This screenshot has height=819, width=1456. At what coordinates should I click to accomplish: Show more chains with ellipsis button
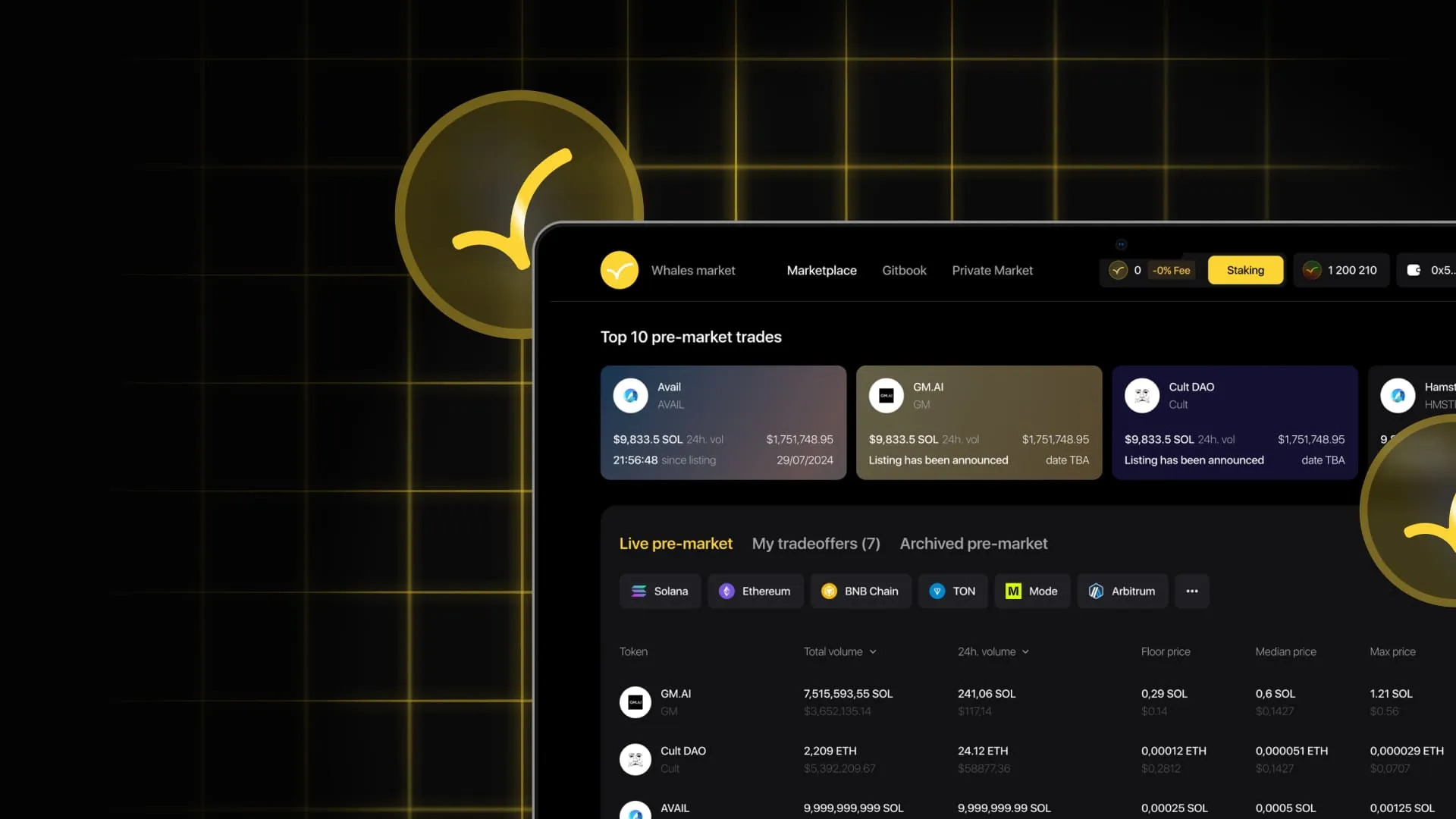click(1192, 591)
